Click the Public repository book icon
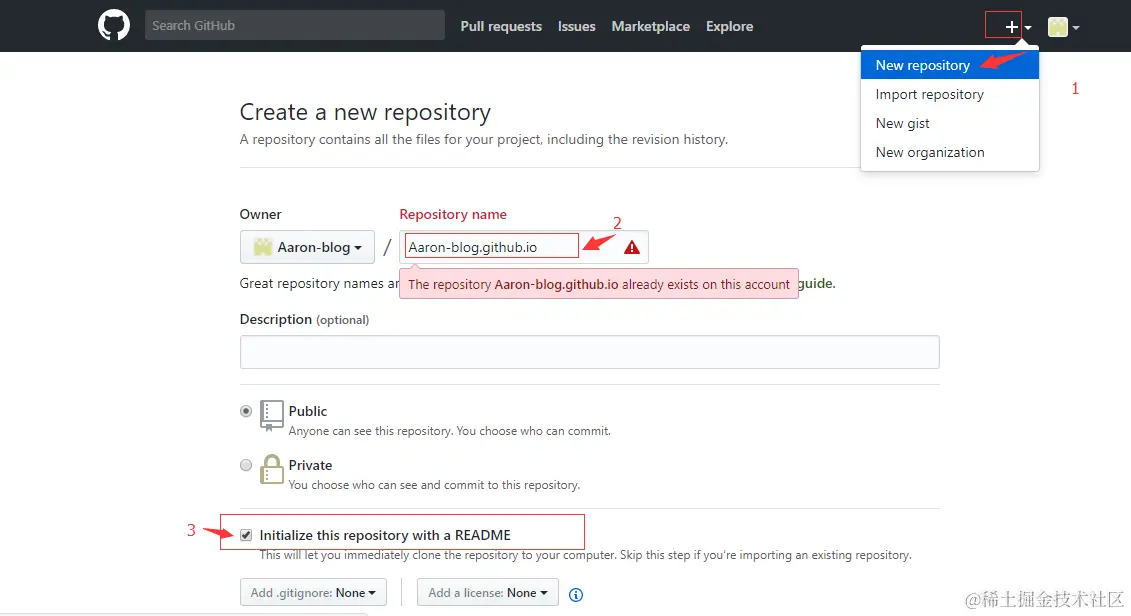1131x616 pixels. coord(271,415)
